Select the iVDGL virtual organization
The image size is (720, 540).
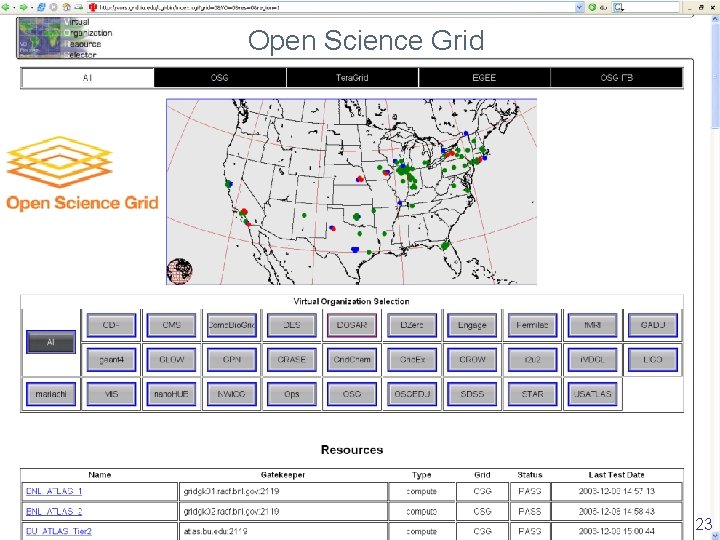tap(592, 360)
